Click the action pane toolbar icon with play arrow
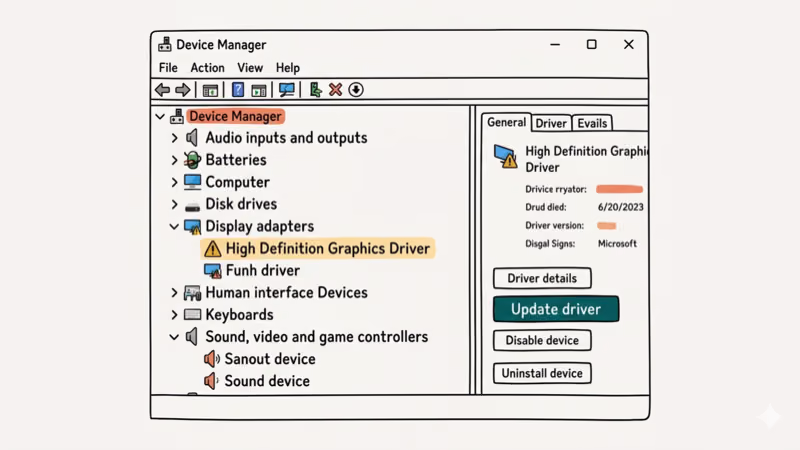The height and width of the screenshot is (450, 800). click(x=259, y=90)
